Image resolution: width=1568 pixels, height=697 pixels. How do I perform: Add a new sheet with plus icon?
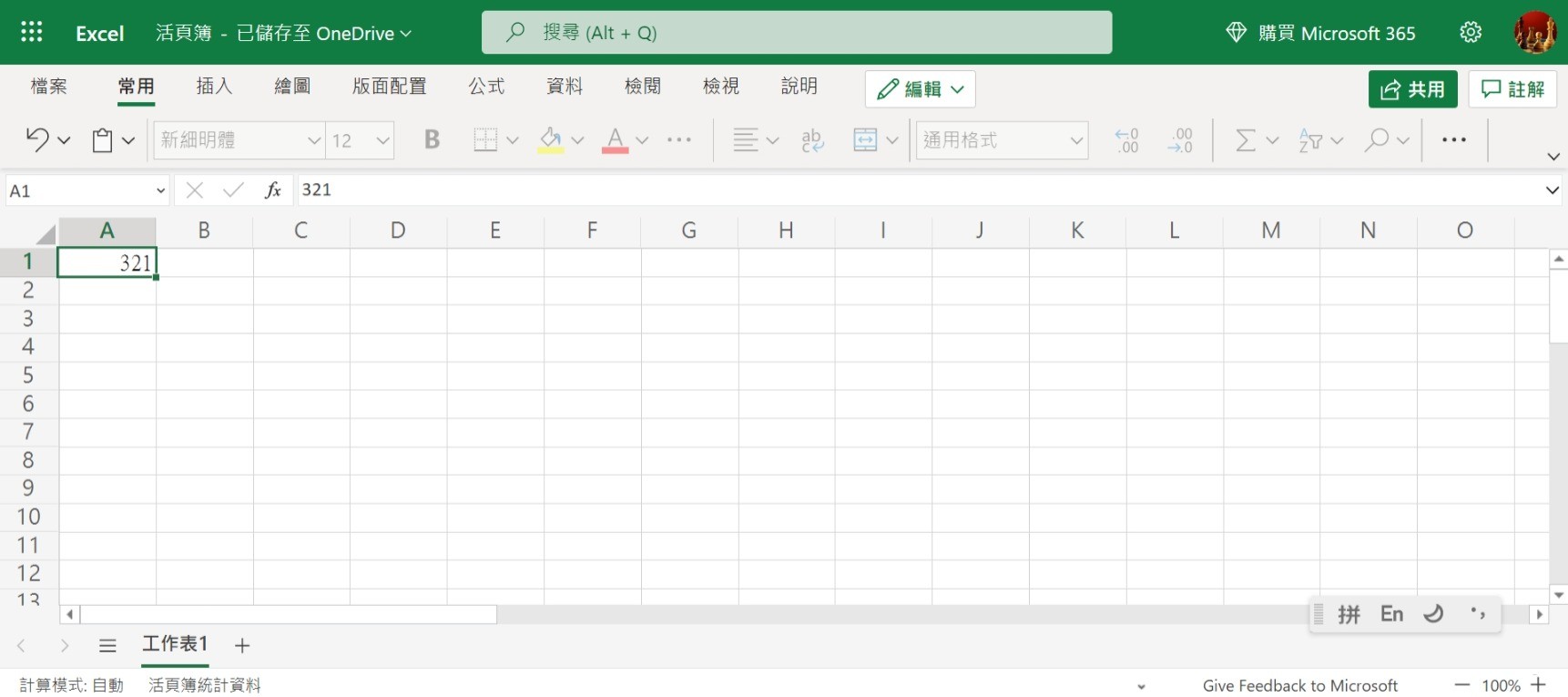point(242,646)
